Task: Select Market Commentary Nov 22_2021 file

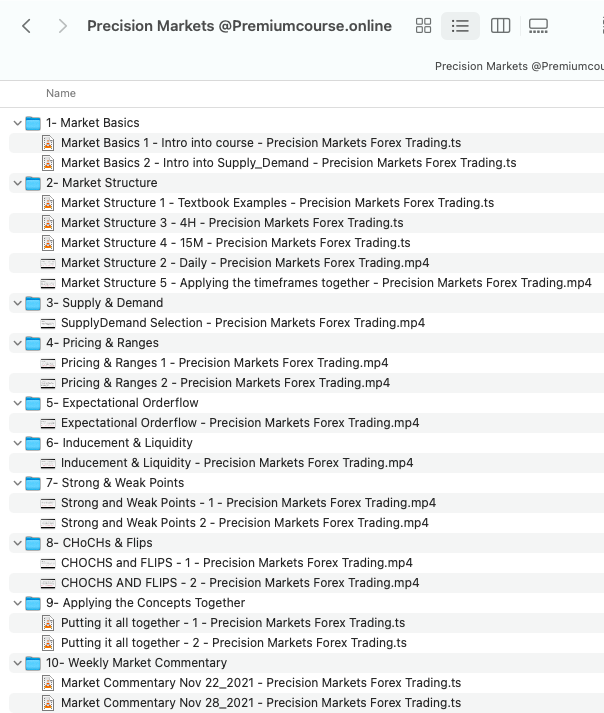Action: [x=260, y=683]
